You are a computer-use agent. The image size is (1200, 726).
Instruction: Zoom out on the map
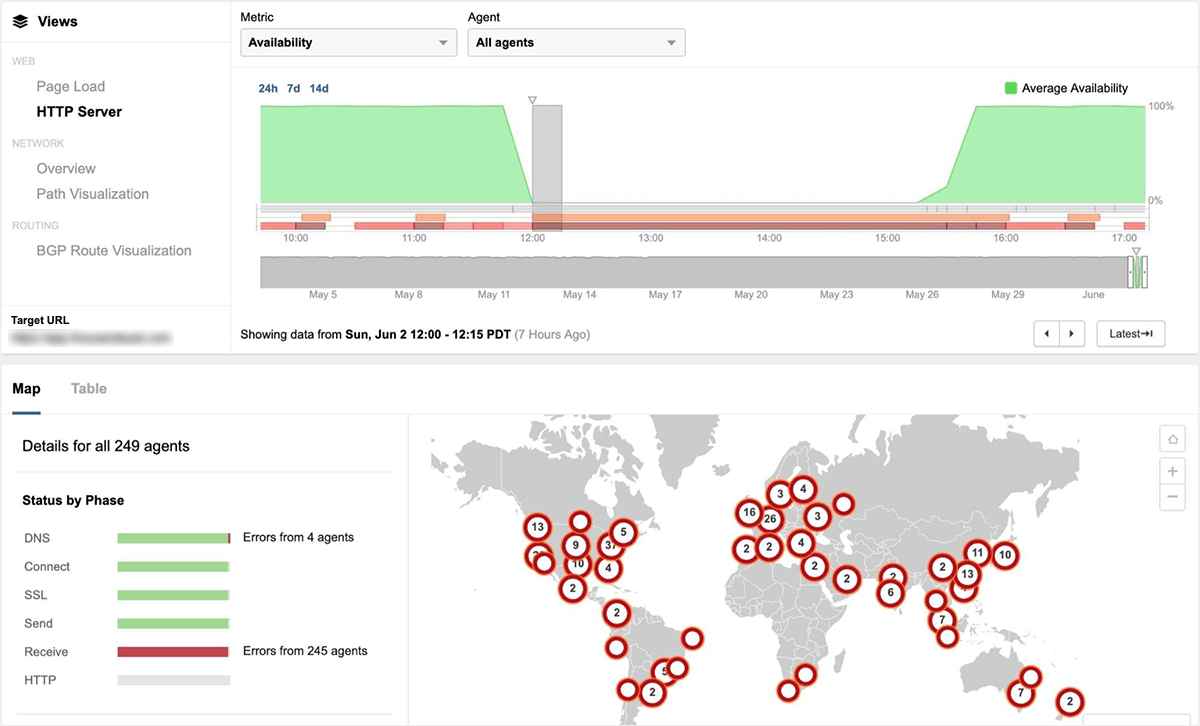click(x=1172, y=496)
